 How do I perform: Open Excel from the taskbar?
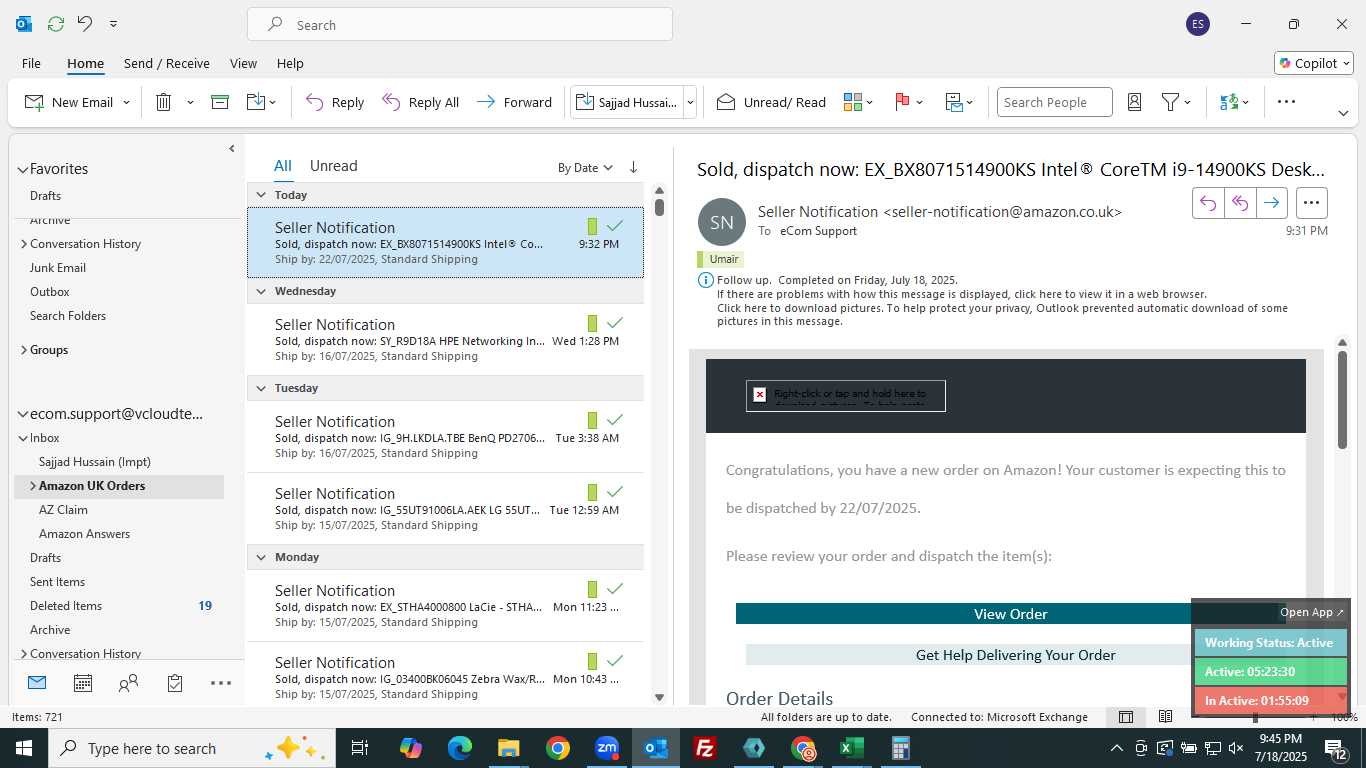coord(852,748)
